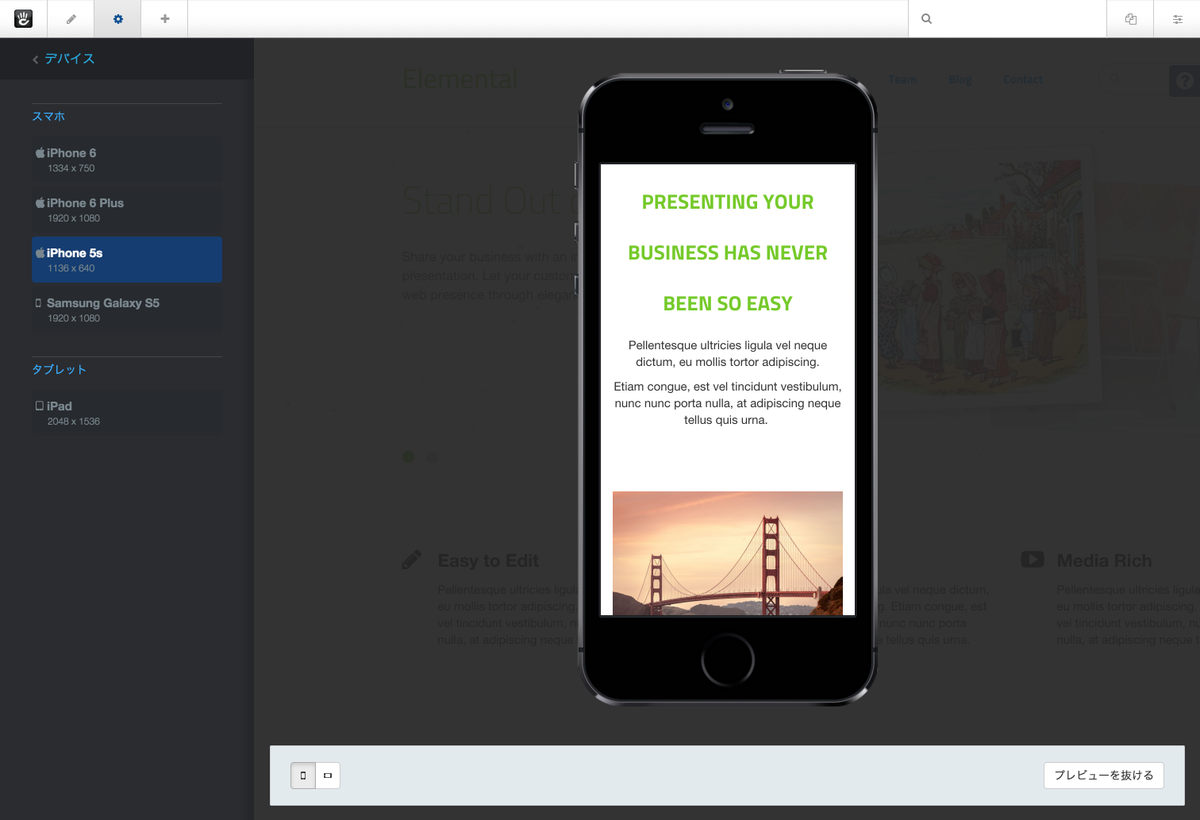Click the first green slider dot
Image resolution: width=1200 pixels, height=820 pixels.
(408, 457)
